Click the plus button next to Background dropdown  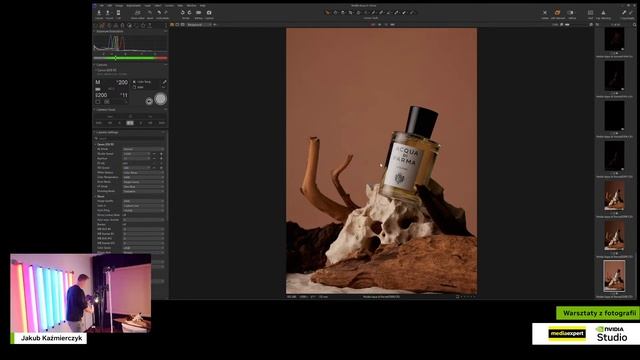pyautogui.click(x=215, y=25)
